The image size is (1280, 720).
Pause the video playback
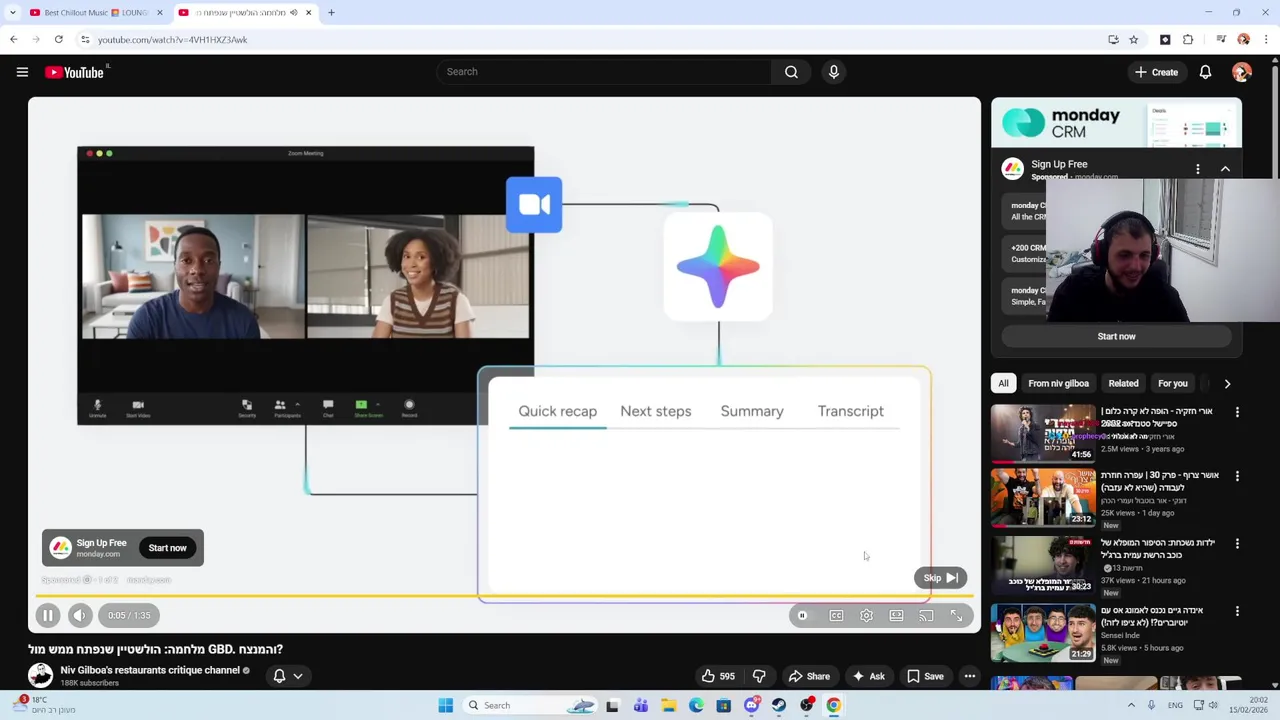47,616
